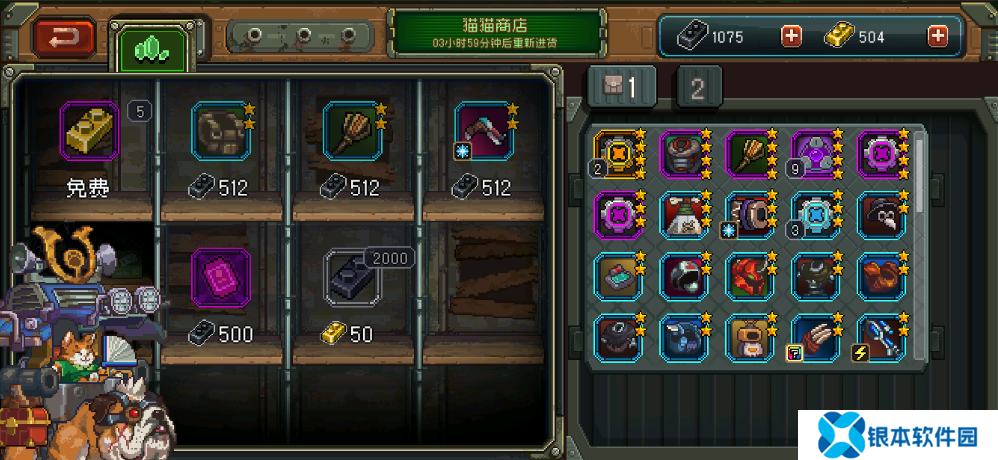Select the green crystal shop tab
The width and height of the screenshot is (998, 460).
(153, 47)
